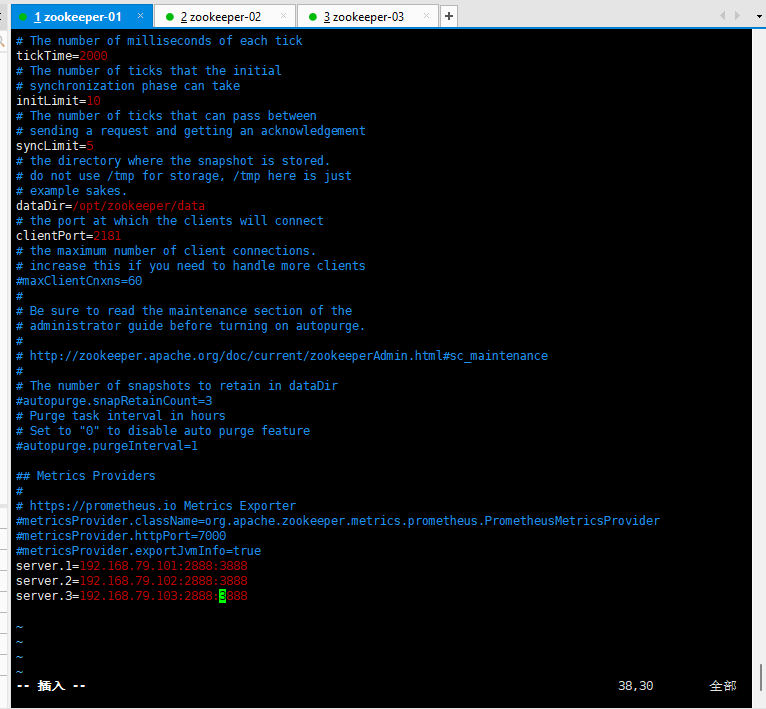
Task: Click the 'Purge task interval in hours' comment
Action: (x=121, y=416)
